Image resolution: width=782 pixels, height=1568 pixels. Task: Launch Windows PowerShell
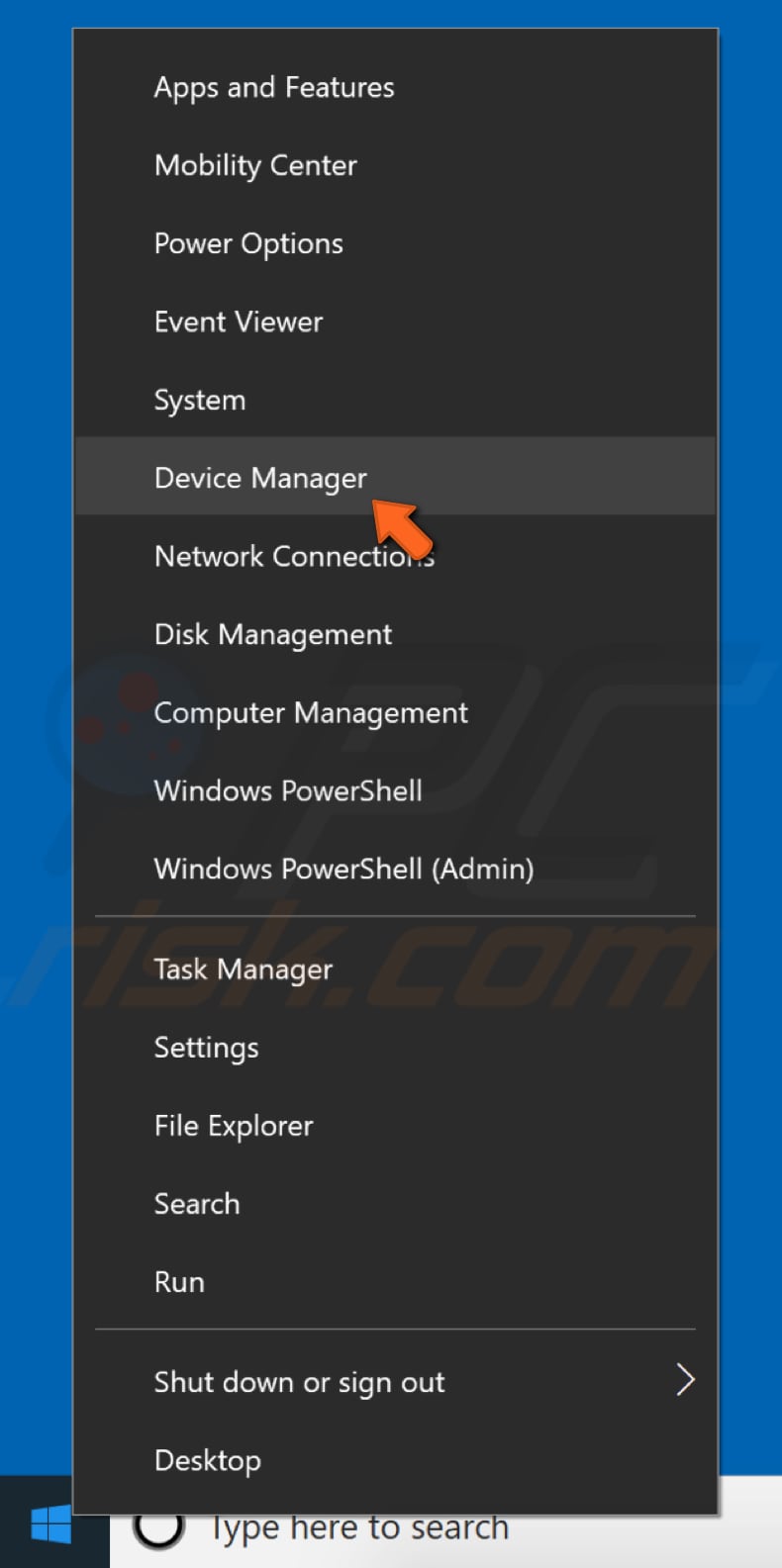click(x=288, y=790)
